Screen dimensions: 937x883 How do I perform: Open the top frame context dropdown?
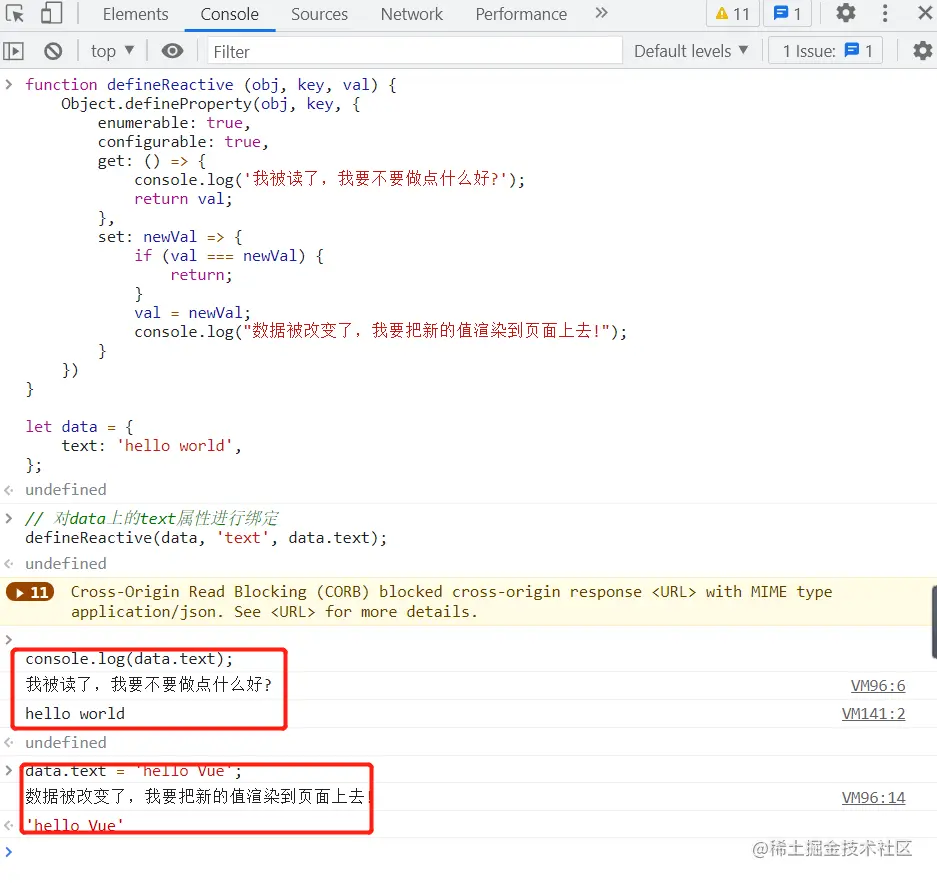point(110,50)
